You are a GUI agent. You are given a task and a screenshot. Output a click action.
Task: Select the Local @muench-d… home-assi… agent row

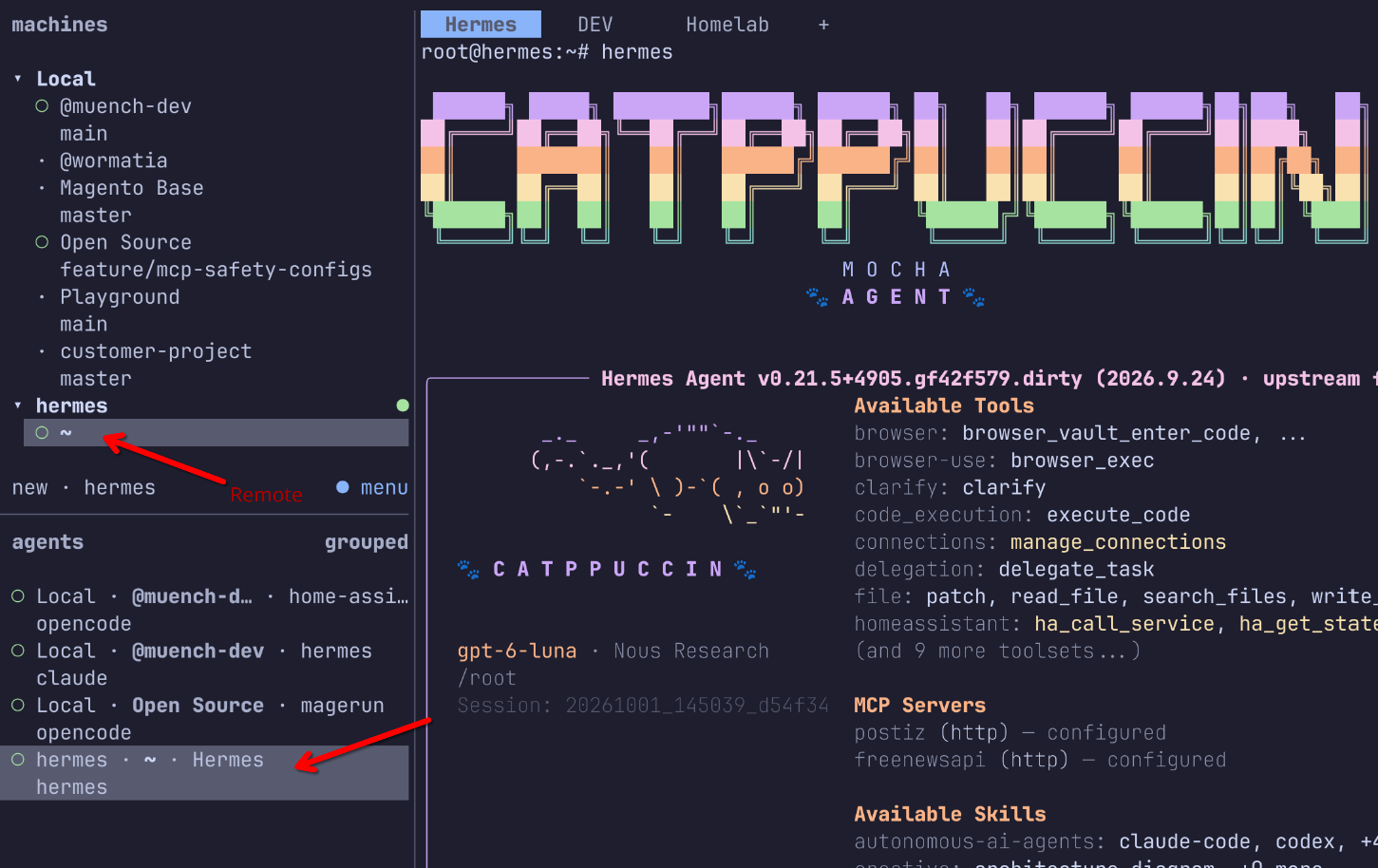[204, 610]
